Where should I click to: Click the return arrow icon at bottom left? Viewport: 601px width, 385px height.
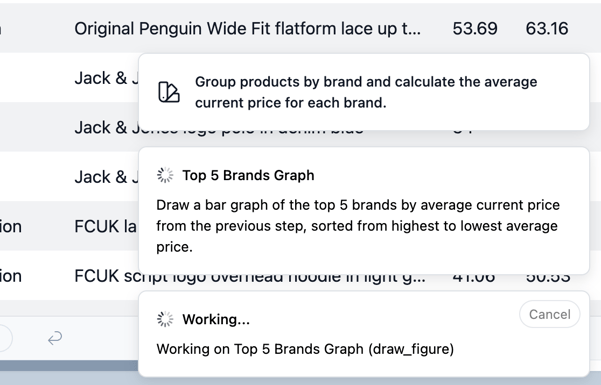[x=55, y=338]
